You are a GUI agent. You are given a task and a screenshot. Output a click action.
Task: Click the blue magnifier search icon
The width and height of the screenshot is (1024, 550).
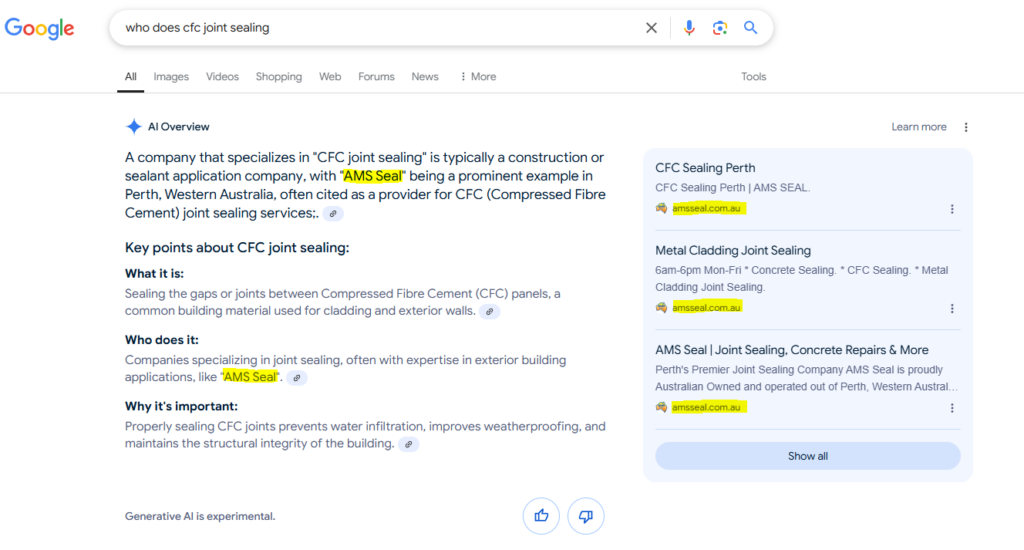tap(750, 27)
